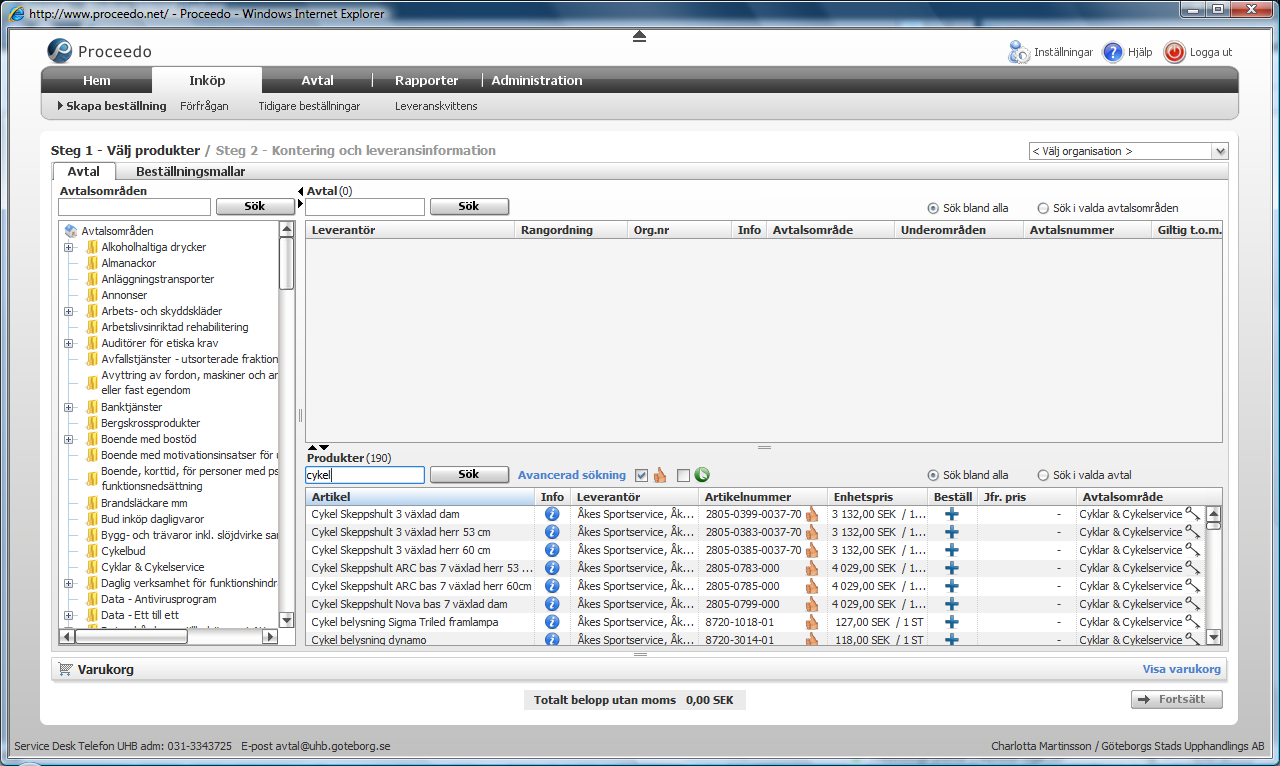Expand Arbets- och skyddskläder tree node
The image size is (1280, 766).
(x=69, y=311)
